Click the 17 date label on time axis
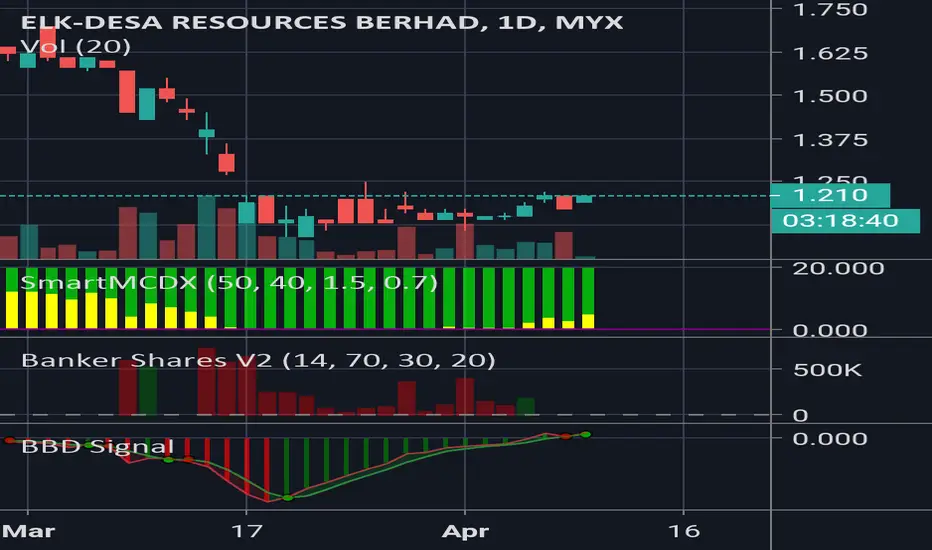Screen dimensions: 932x550 (x=247, y=530)
